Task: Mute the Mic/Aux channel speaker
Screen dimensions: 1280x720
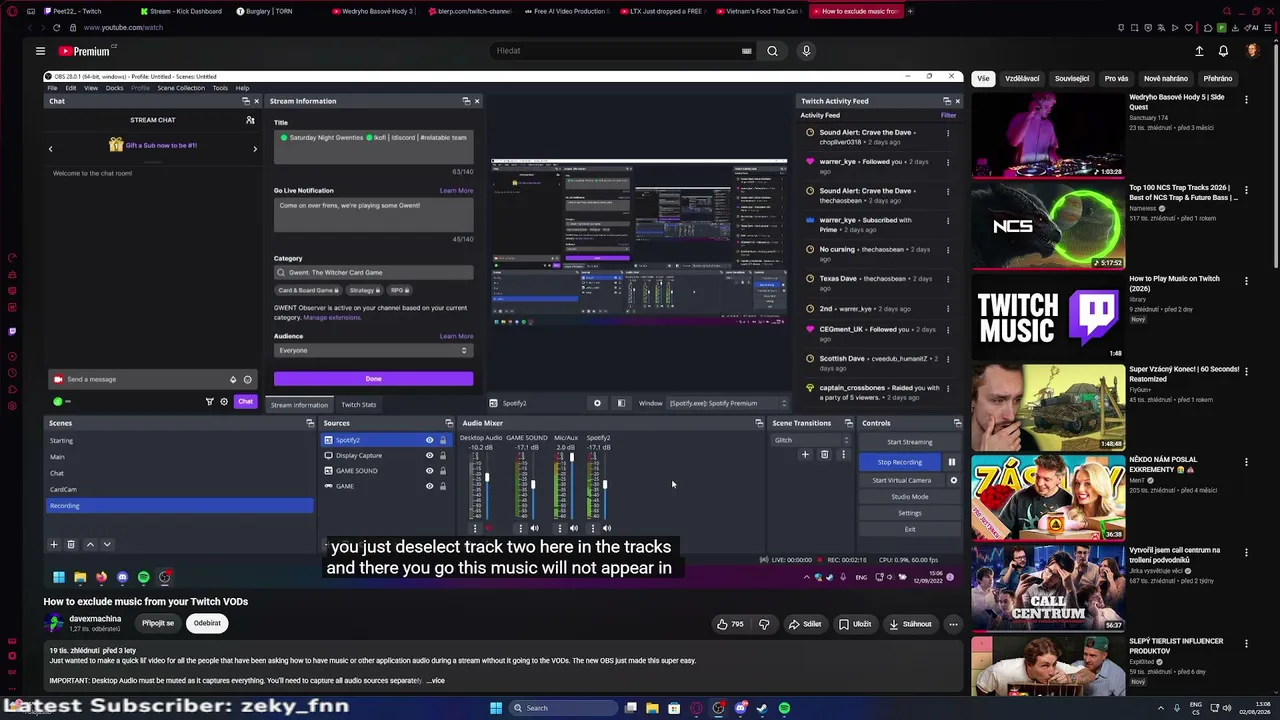Action: (574, 528)
